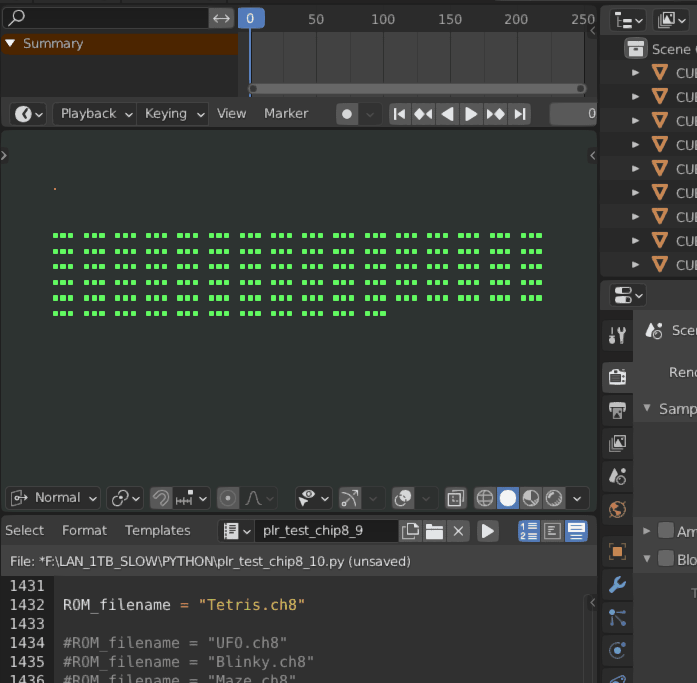Toggle auto keying record button
This screenshot has width=697, height=683.
[x=347, y=114]
